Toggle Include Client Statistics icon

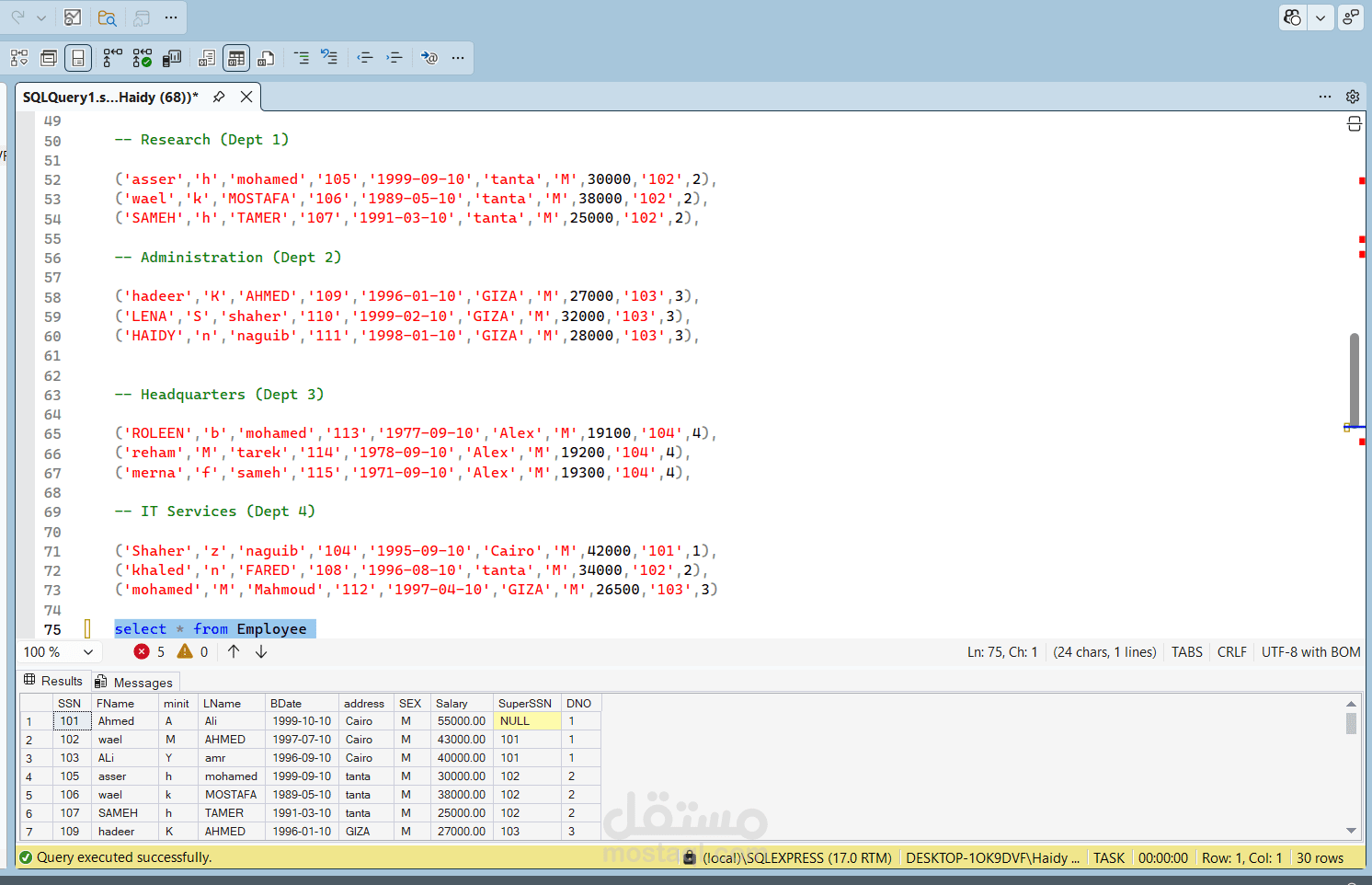(x=172, y=58)
